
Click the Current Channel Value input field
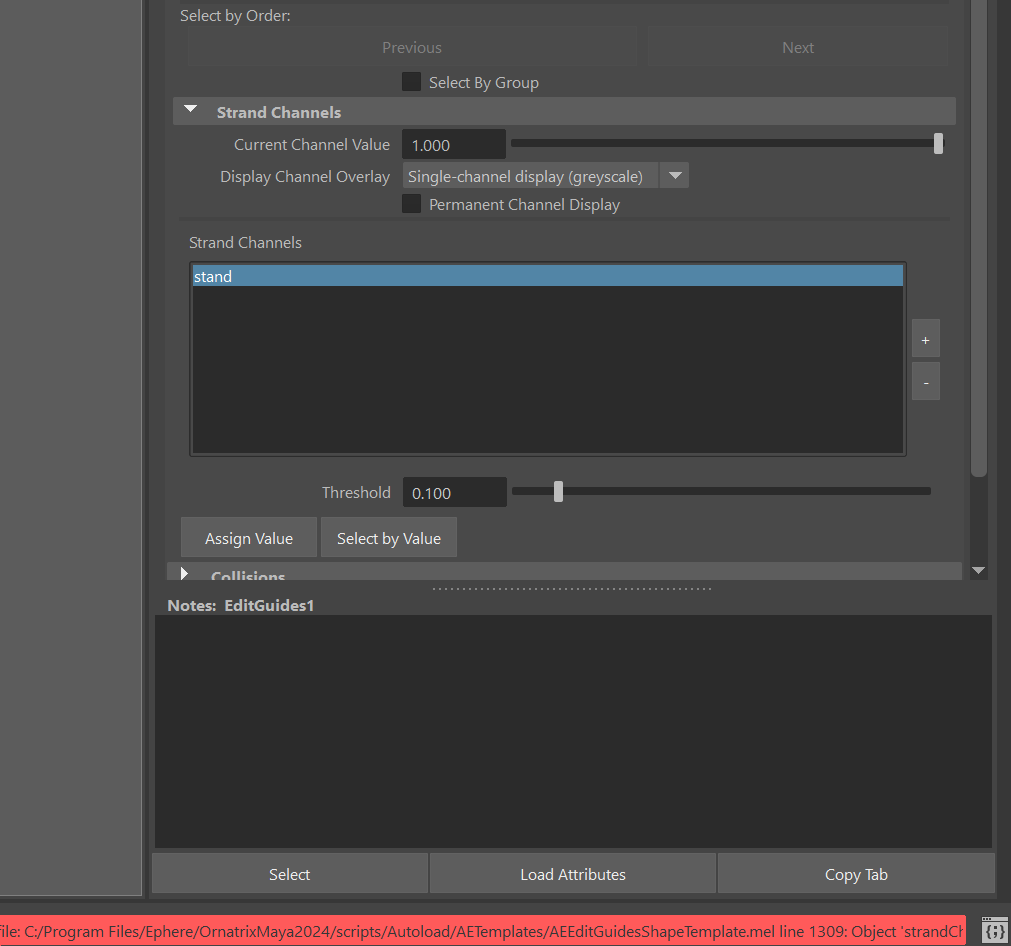(453, 145)
